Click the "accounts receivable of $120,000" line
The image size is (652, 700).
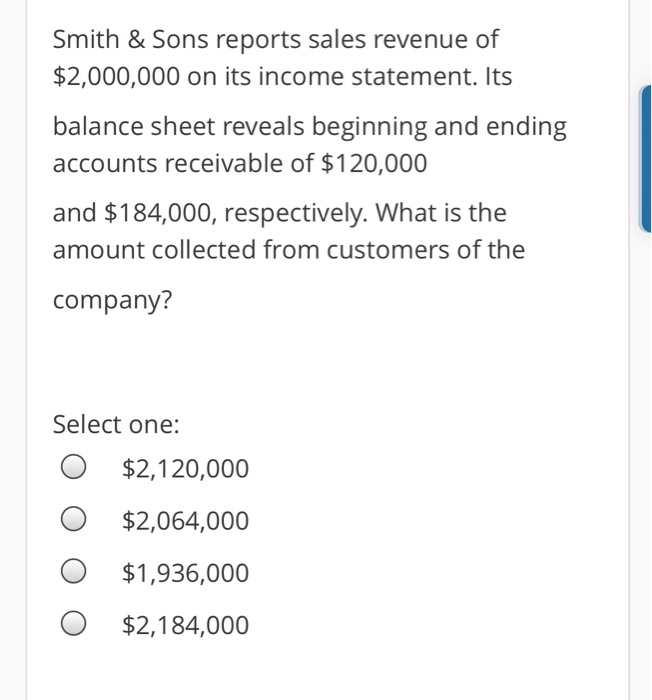pos(240,163)
